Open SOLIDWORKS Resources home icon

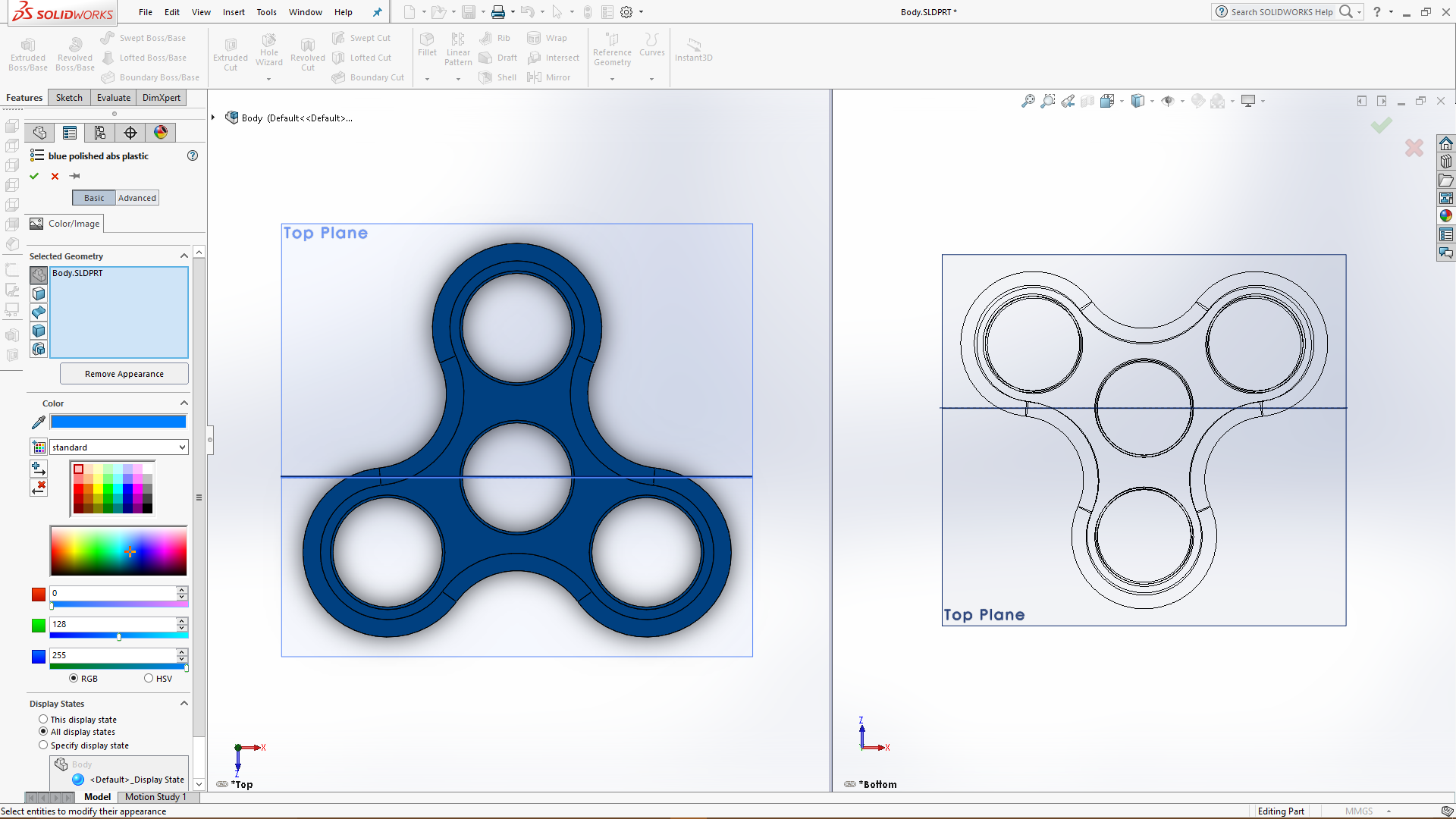(x=1446, y=143)
